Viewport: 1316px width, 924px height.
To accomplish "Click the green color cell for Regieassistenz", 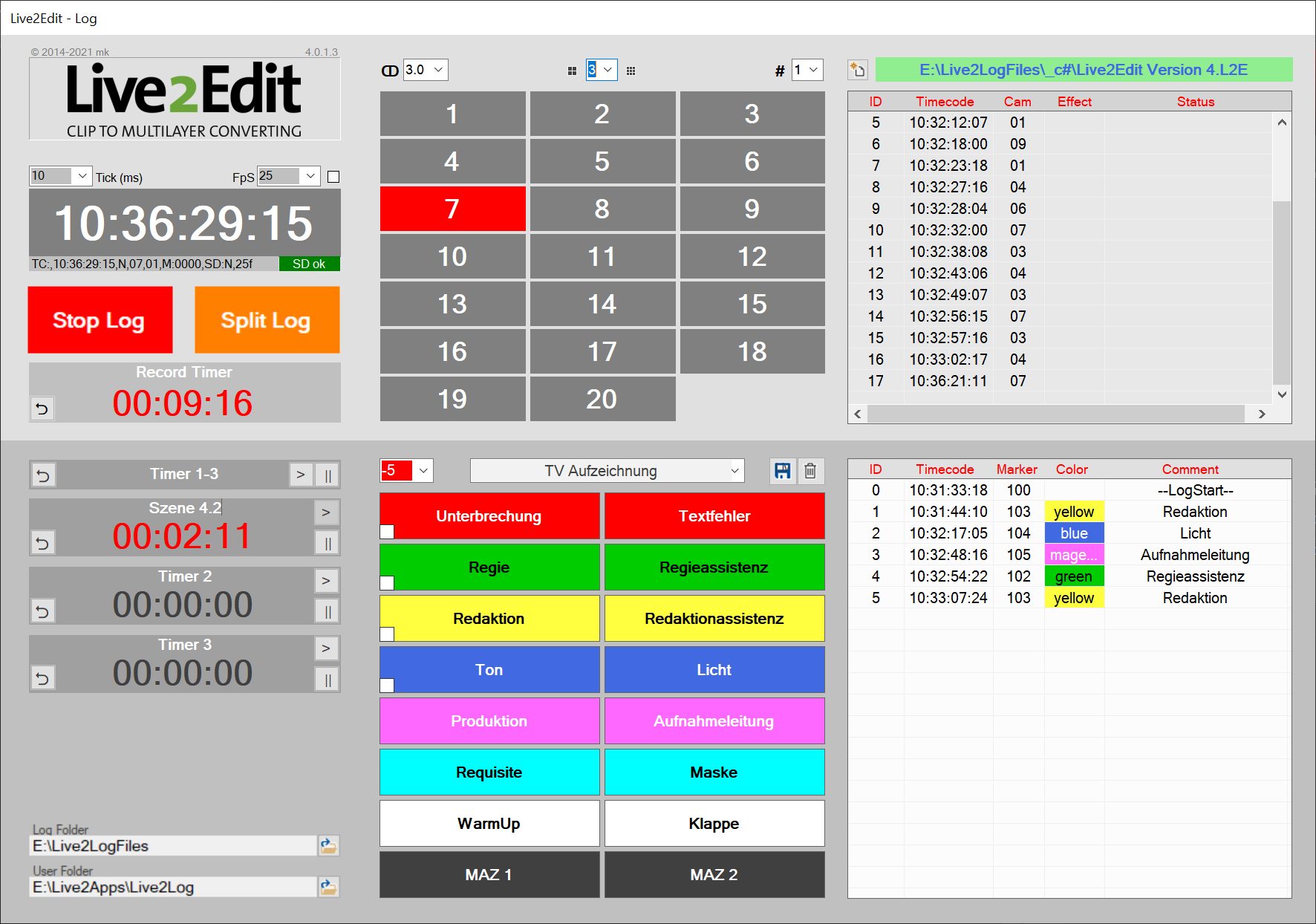I will click(1074, 576).
